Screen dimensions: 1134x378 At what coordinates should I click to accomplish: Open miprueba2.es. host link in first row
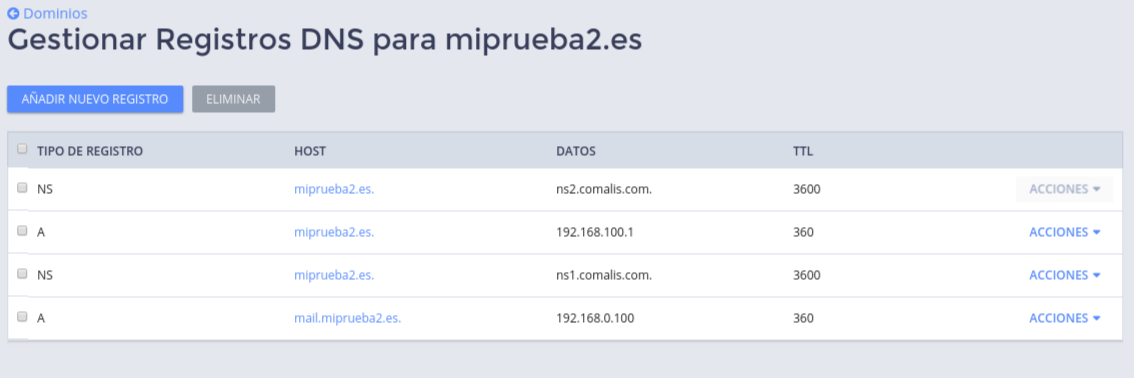(x=334, y=189)
